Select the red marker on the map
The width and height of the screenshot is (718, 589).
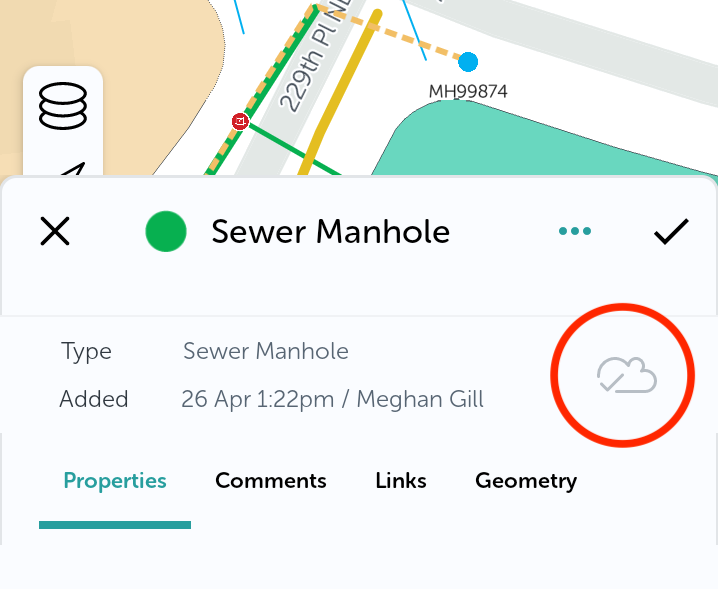240,121
